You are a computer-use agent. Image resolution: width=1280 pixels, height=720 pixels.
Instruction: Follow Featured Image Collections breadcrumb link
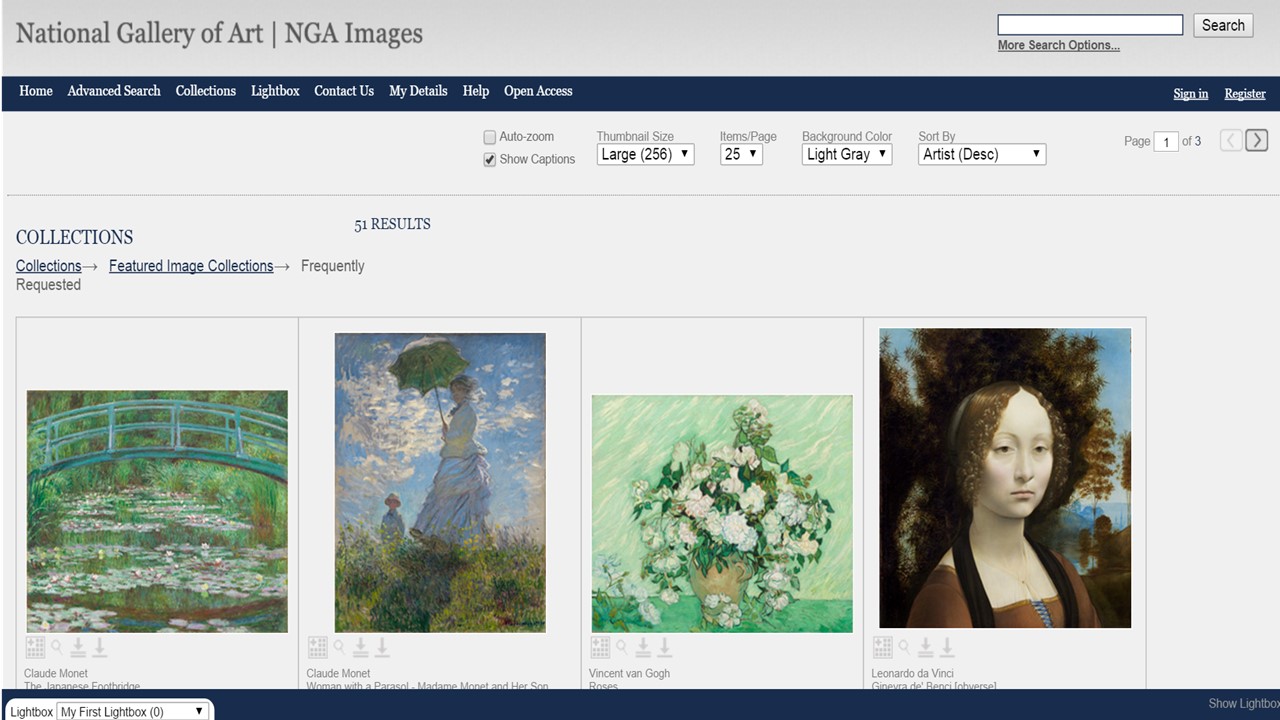coord(191,266)
